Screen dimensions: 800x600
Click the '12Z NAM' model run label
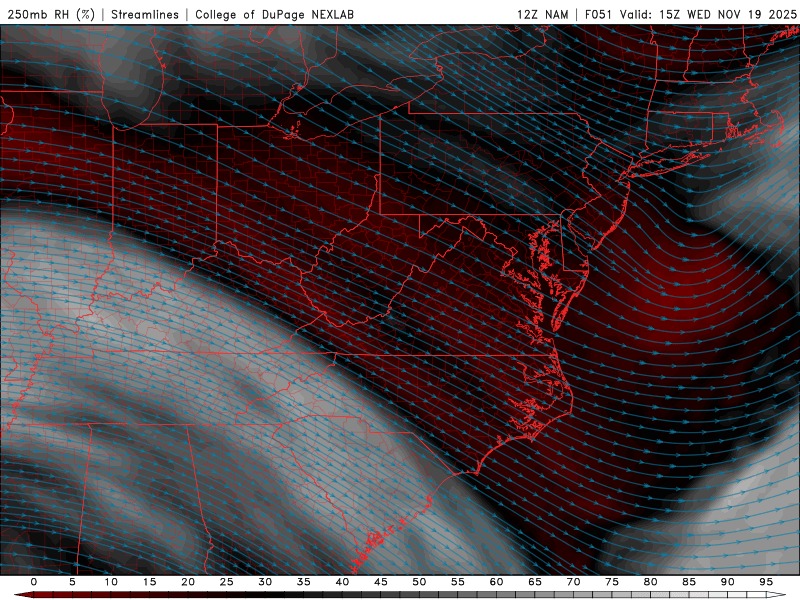point(542,14)
